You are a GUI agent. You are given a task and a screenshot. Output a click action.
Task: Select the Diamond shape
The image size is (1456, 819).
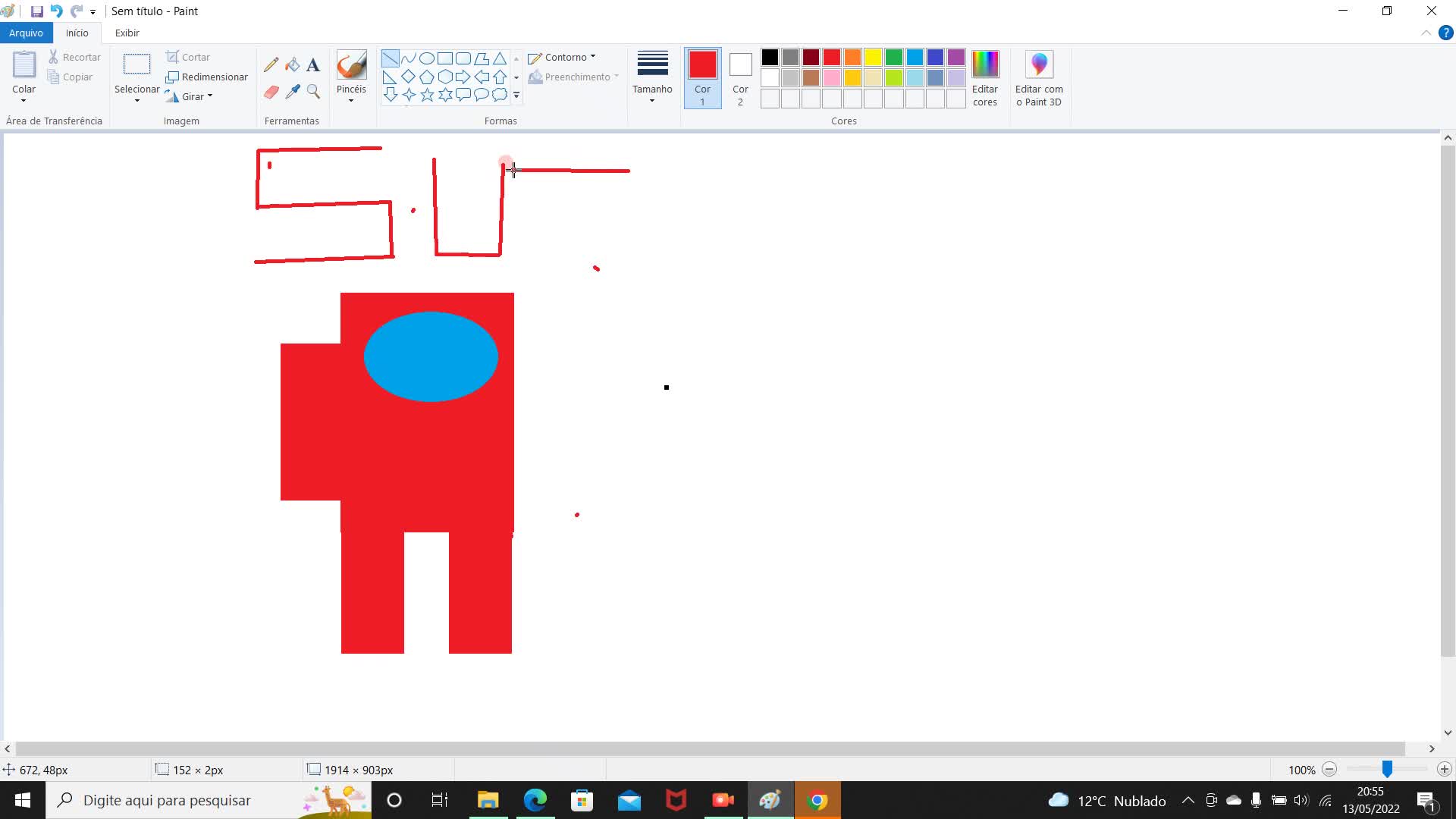[409, 77]
